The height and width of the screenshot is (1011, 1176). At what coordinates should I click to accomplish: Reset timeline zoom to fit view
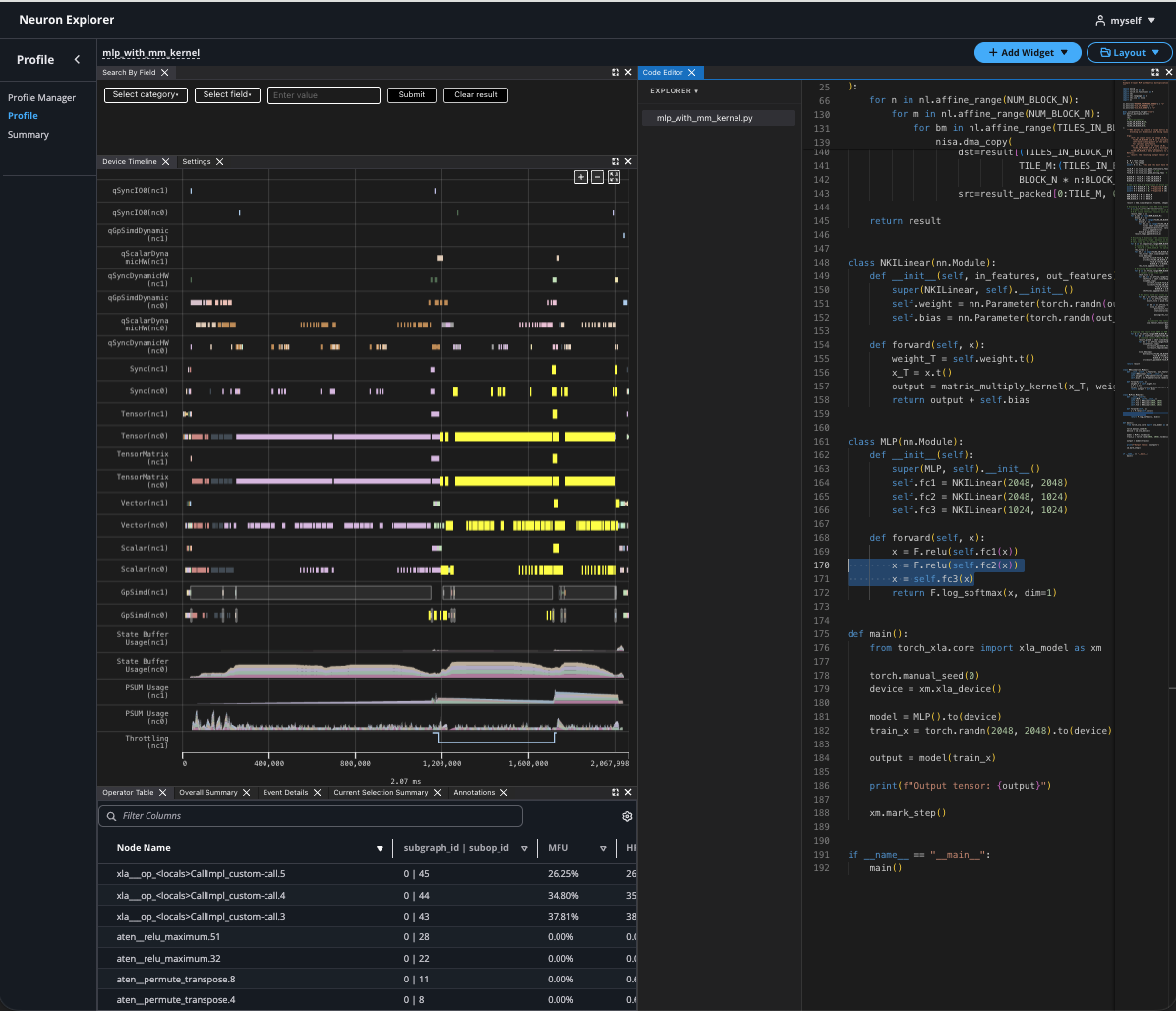tap(614, 177)
